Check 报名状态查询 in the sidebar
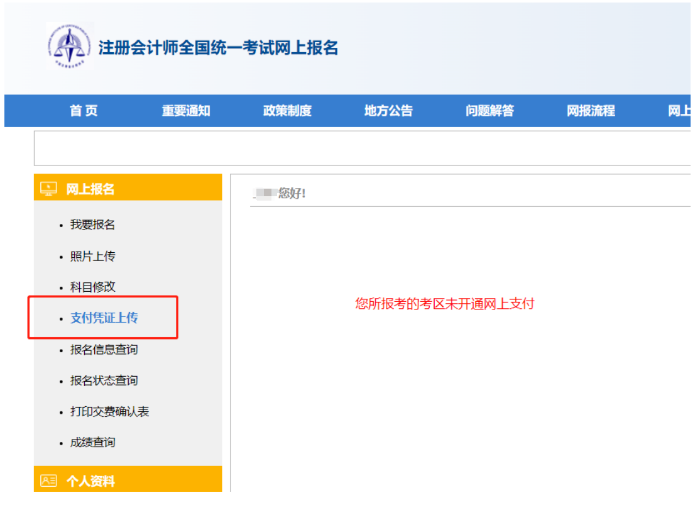The height and width of the screenshot is (505, 700). click(104, 380)
